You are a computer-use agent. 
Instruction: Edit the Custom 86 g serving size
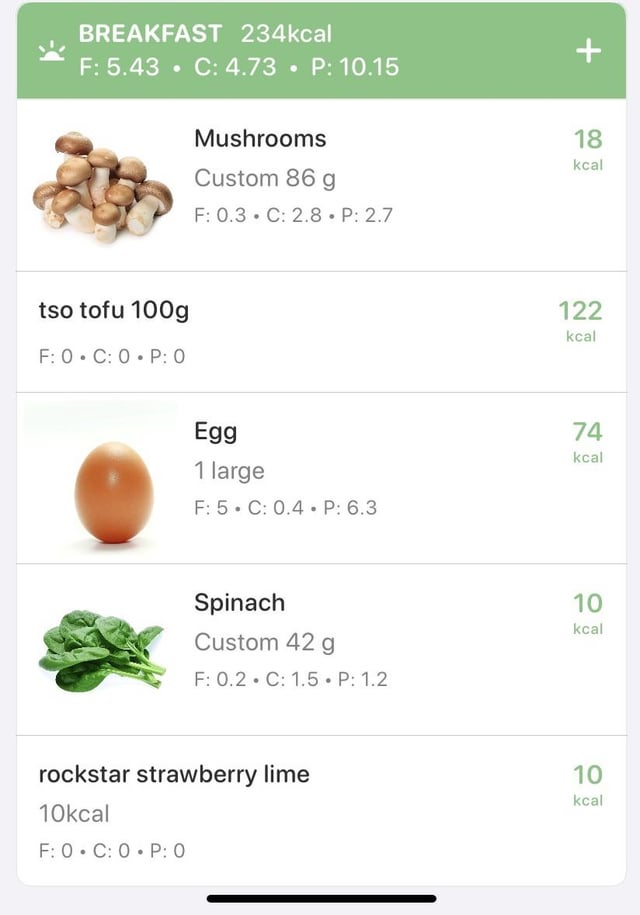pos(265,178)
